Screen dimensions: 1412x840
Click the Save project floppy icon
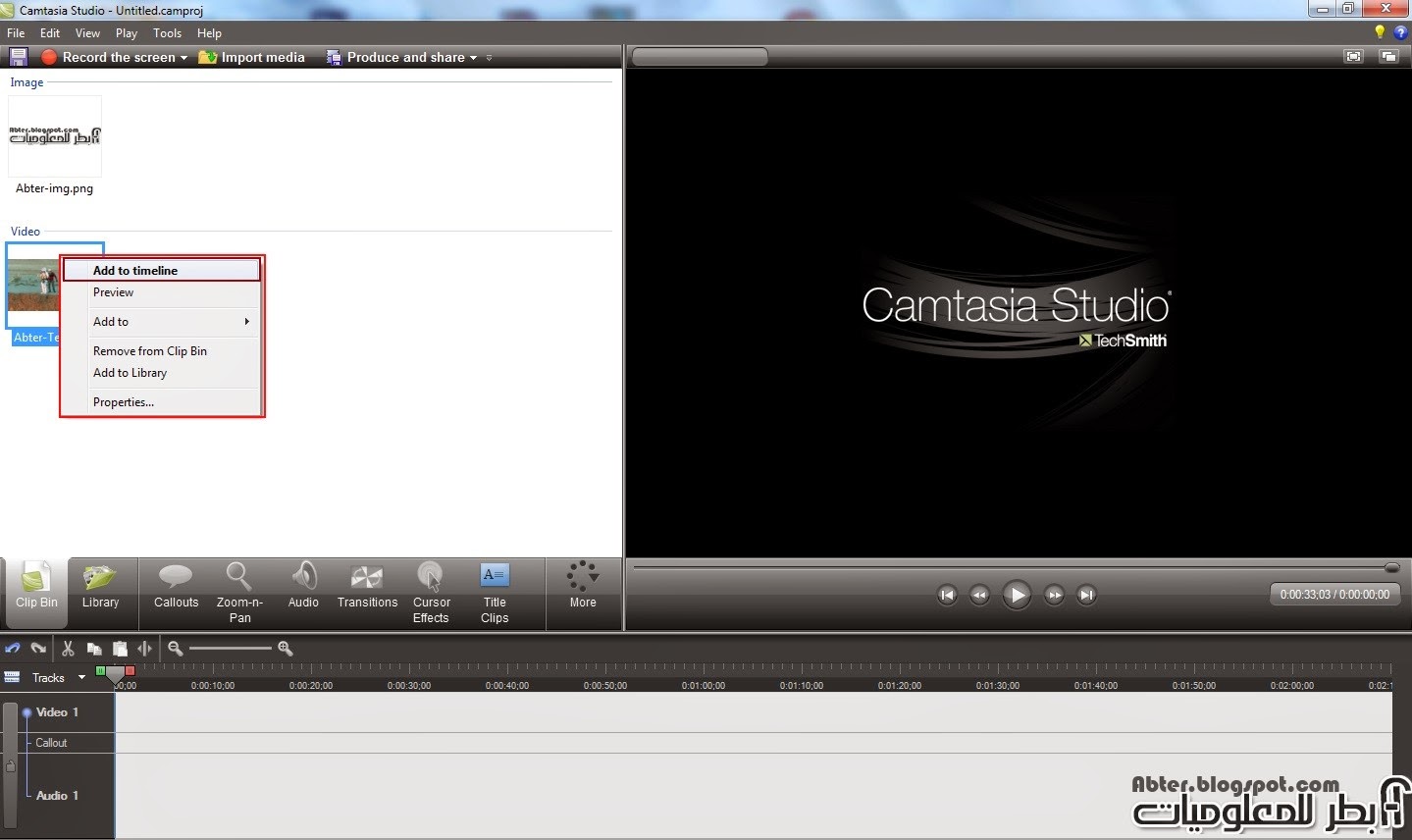click(x=18, y=57)
